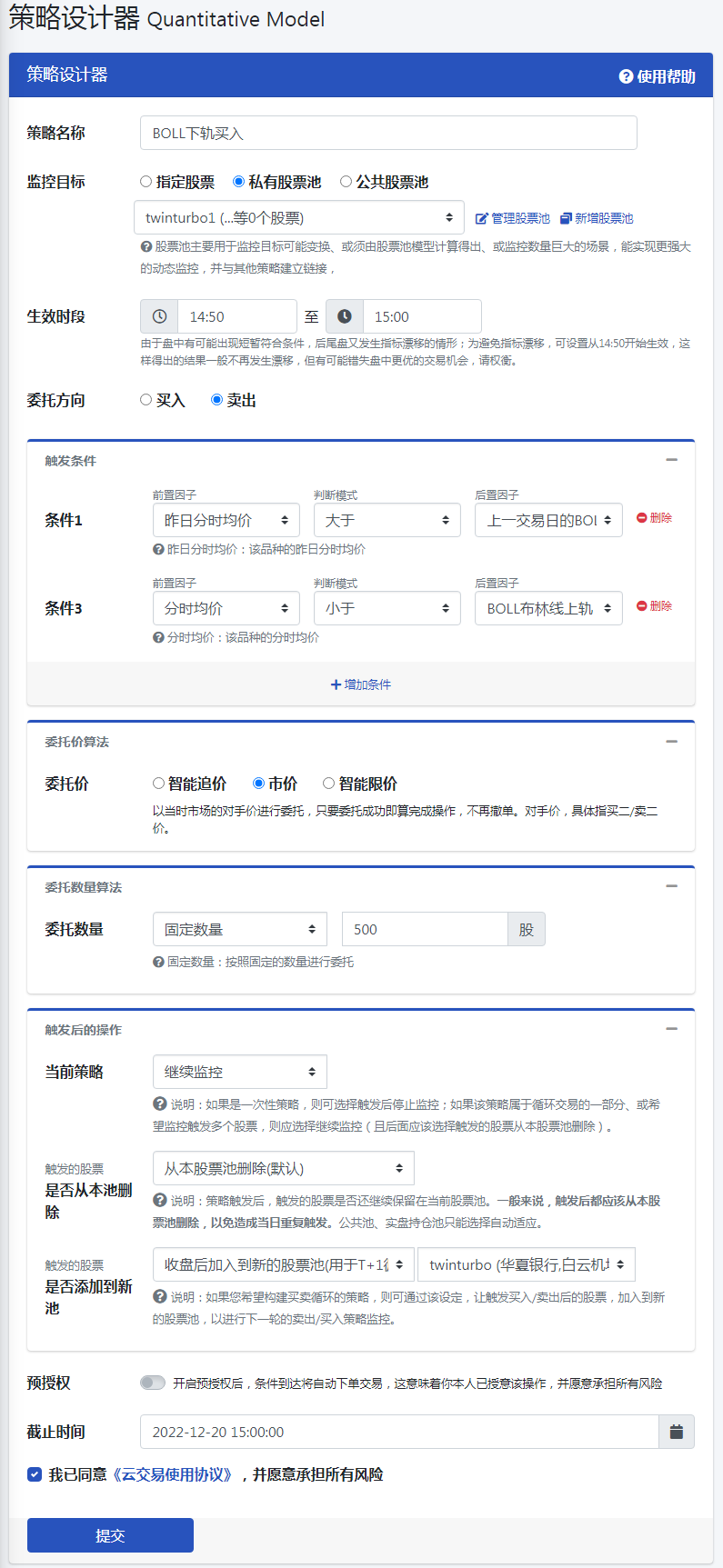Select 智能追价 pricing option

coord(158,784)
